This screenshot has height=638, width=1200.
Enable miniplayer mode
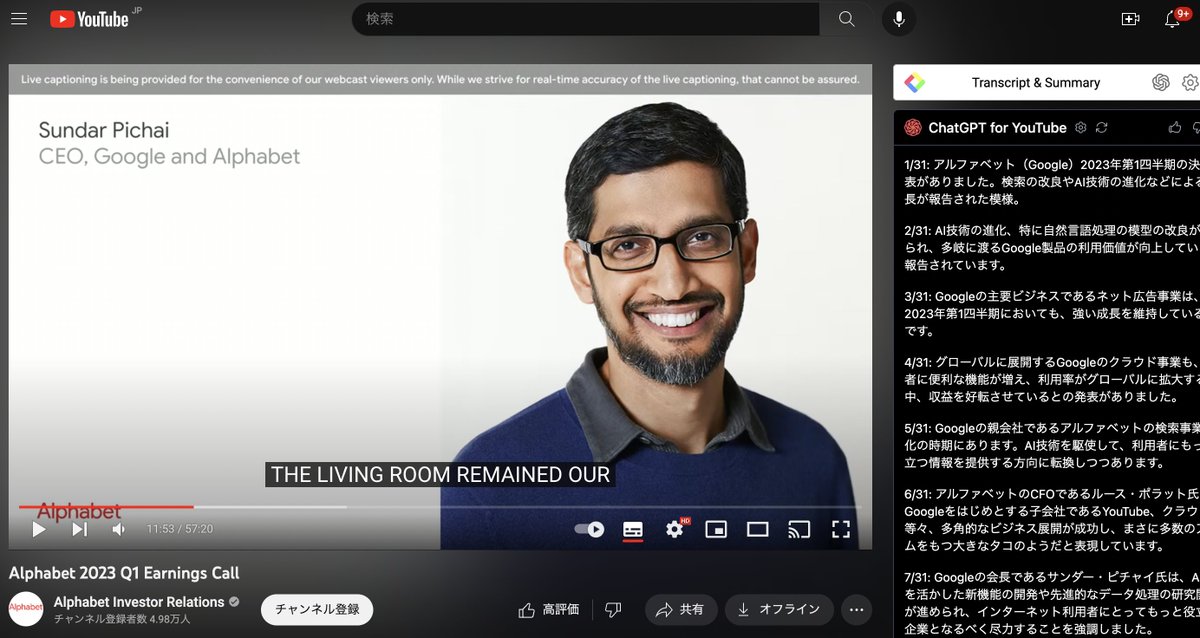tap(716, 529)
